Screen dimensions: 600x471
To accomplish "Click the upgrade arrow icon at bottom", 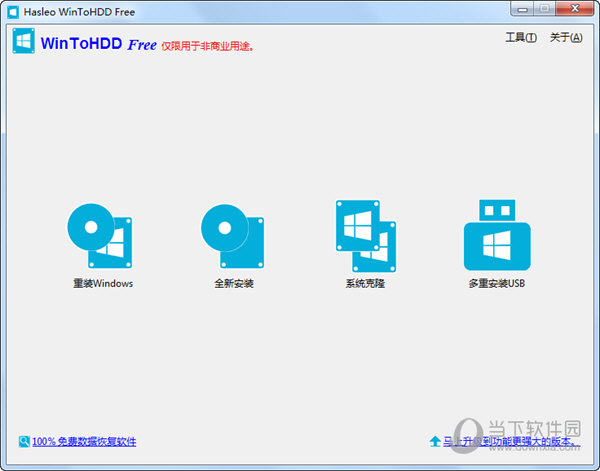I will point(435,442).
